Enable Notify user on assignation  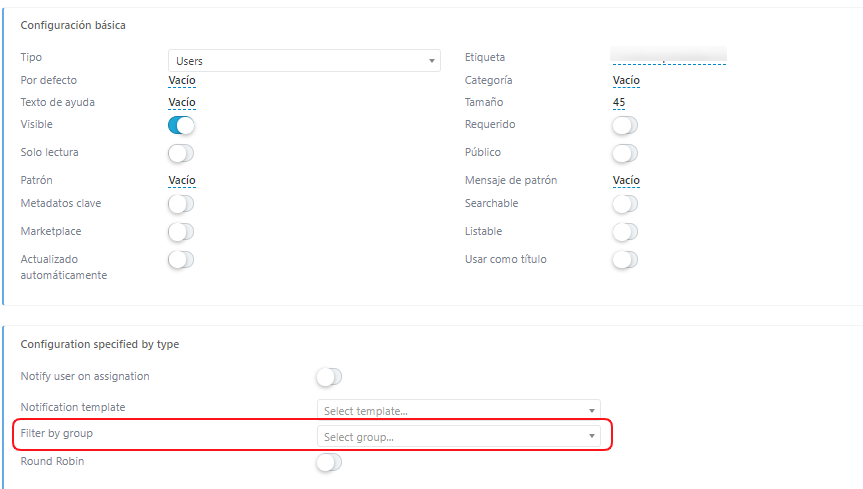click(x=329, y=377)
